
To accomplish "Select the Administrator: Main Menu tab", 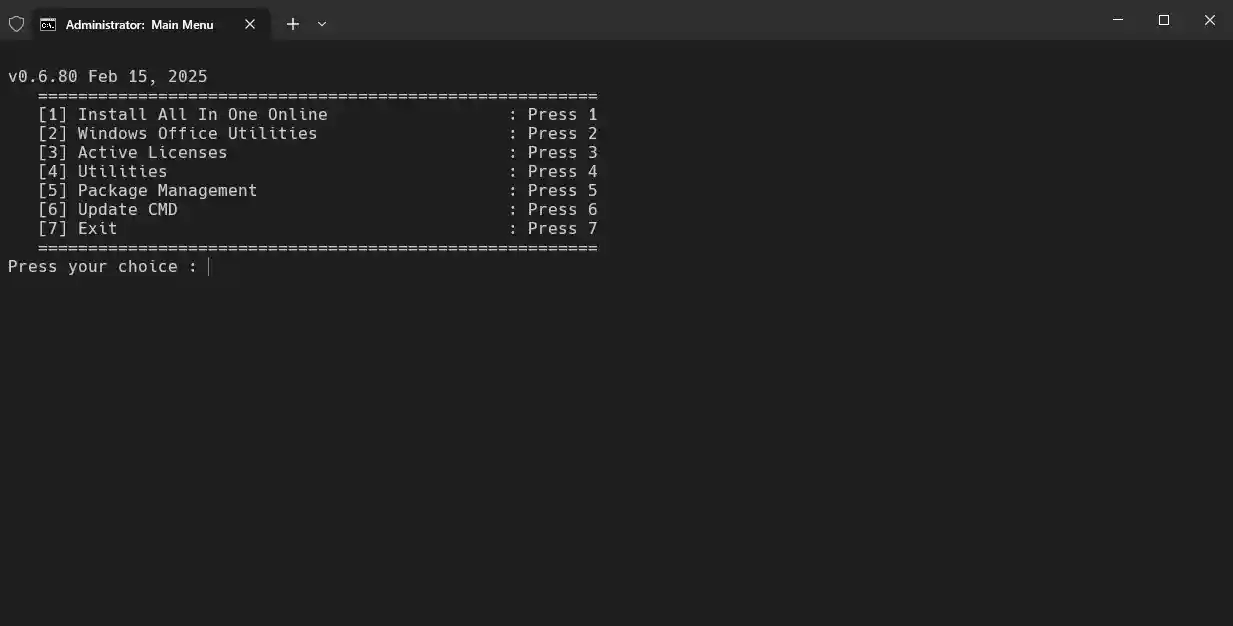I will click(x=140, y=24).
